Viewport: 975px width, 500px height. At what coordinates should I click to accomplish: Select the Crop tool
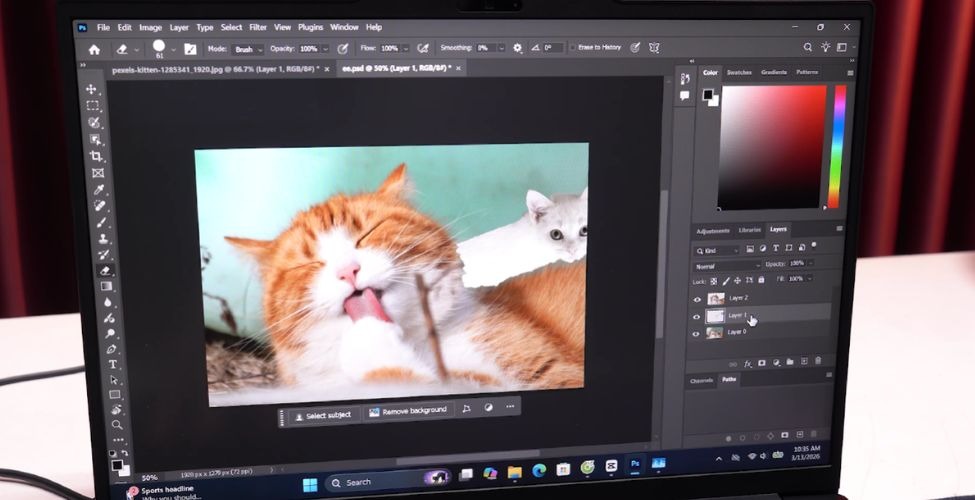pos(96,156)
